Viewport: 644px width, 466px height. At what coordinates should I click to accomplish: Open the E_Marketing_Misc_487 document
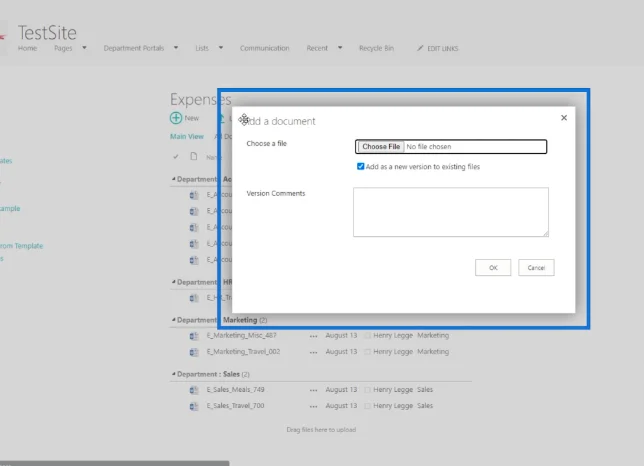point(242,335)
